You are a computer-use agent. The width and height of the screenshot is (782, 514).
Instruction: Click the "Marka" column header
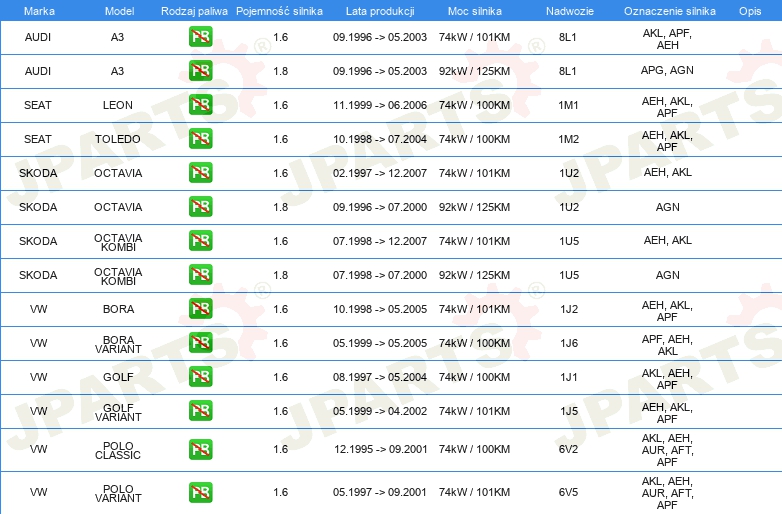click(x=39, y=11)
